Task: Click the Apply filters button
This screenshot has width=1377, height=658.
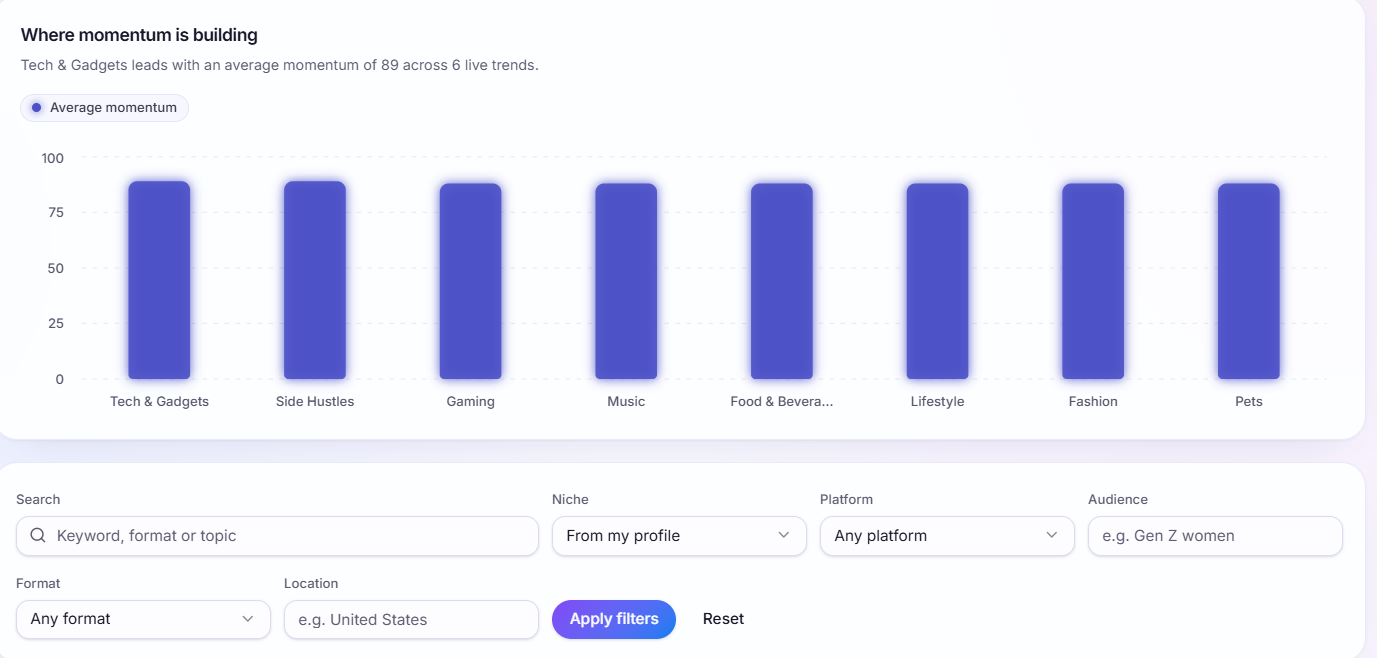Action: (614, 619)
